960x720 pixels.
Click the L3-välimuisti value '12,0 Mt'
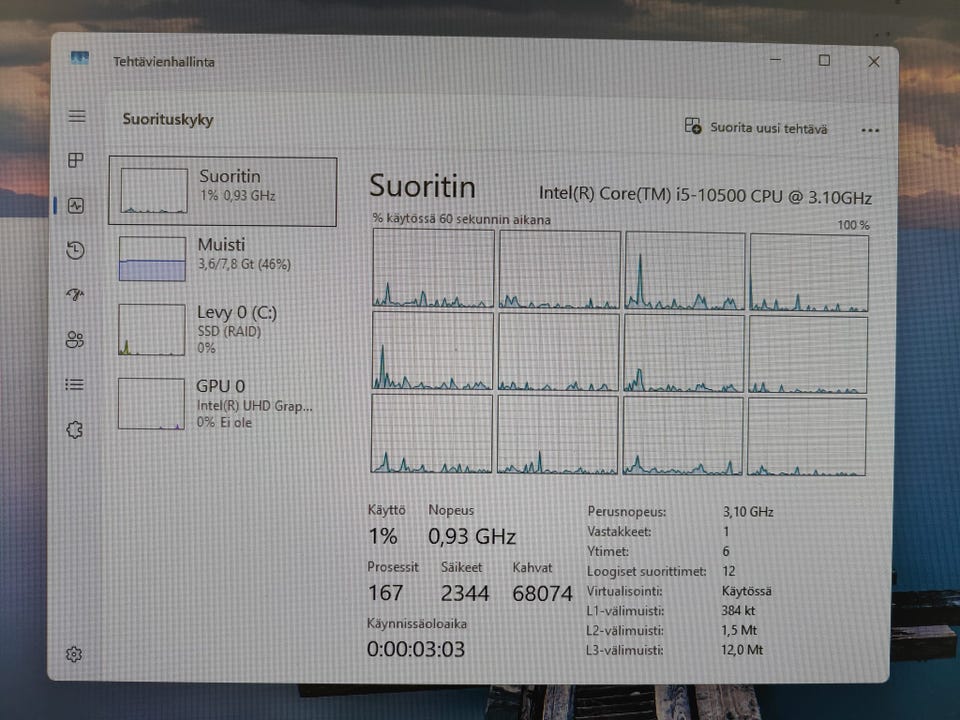click(x=742, y=650)
